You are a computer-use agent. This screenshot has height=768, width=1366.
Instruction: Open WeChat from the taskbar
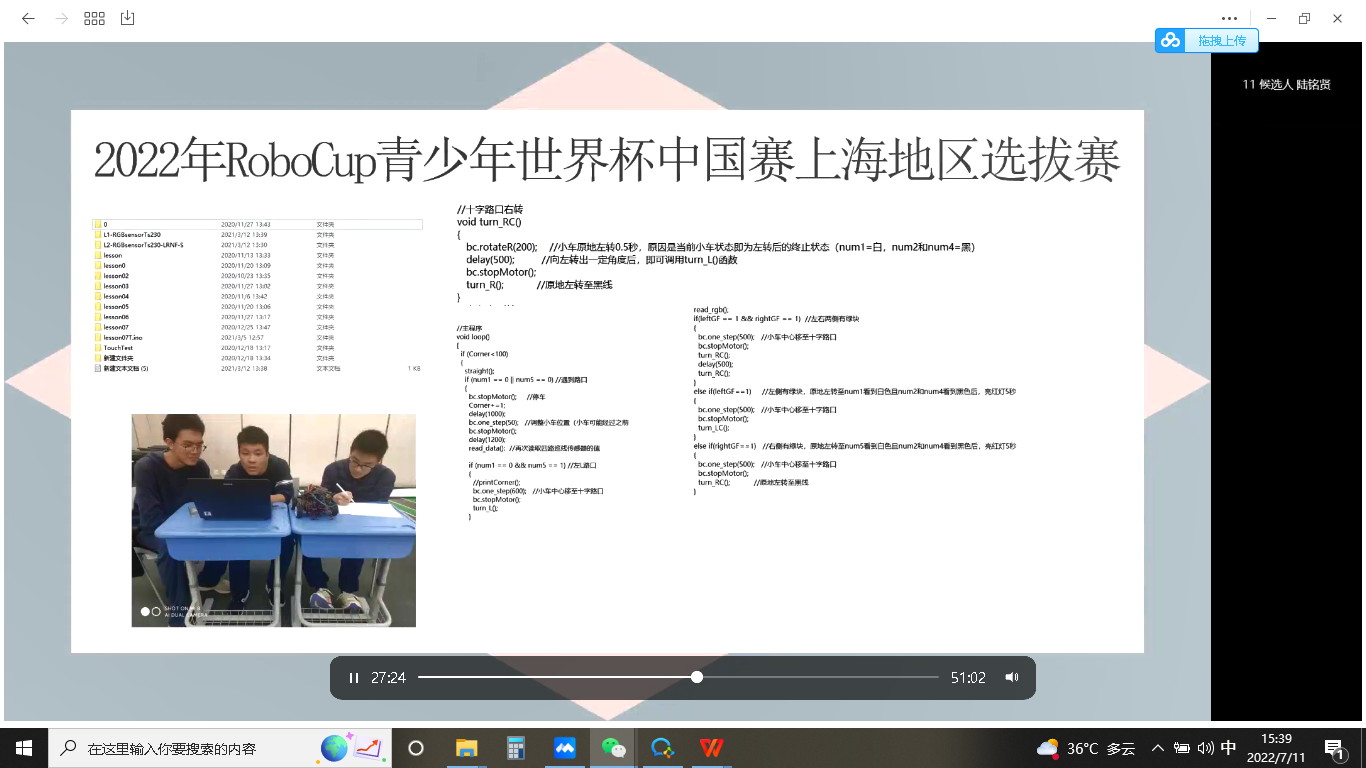click(613, 748)
